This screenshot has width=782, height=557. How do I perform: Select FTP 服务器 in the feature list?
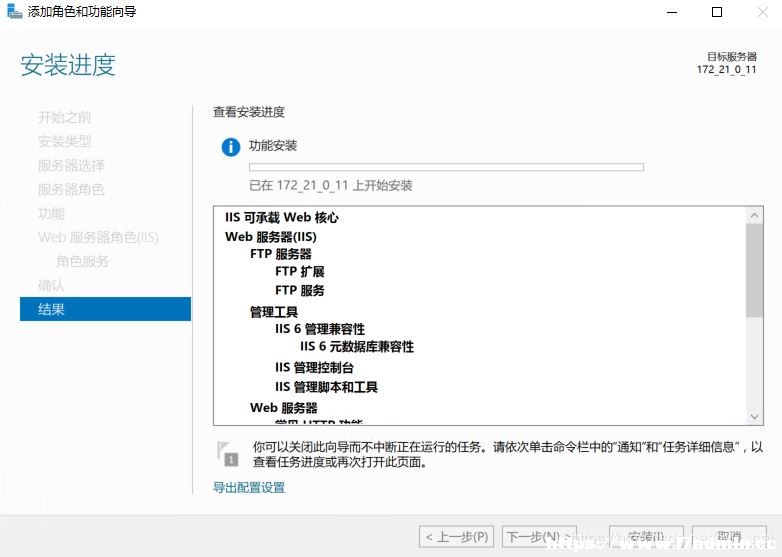pos(281,254)
